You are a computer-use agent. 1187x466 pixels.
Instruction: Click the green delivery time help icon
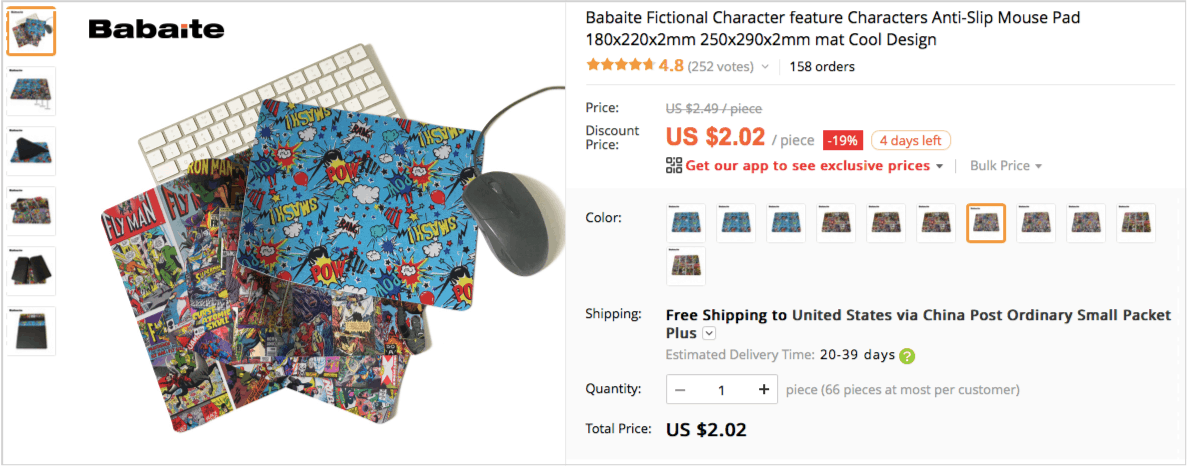907,355
